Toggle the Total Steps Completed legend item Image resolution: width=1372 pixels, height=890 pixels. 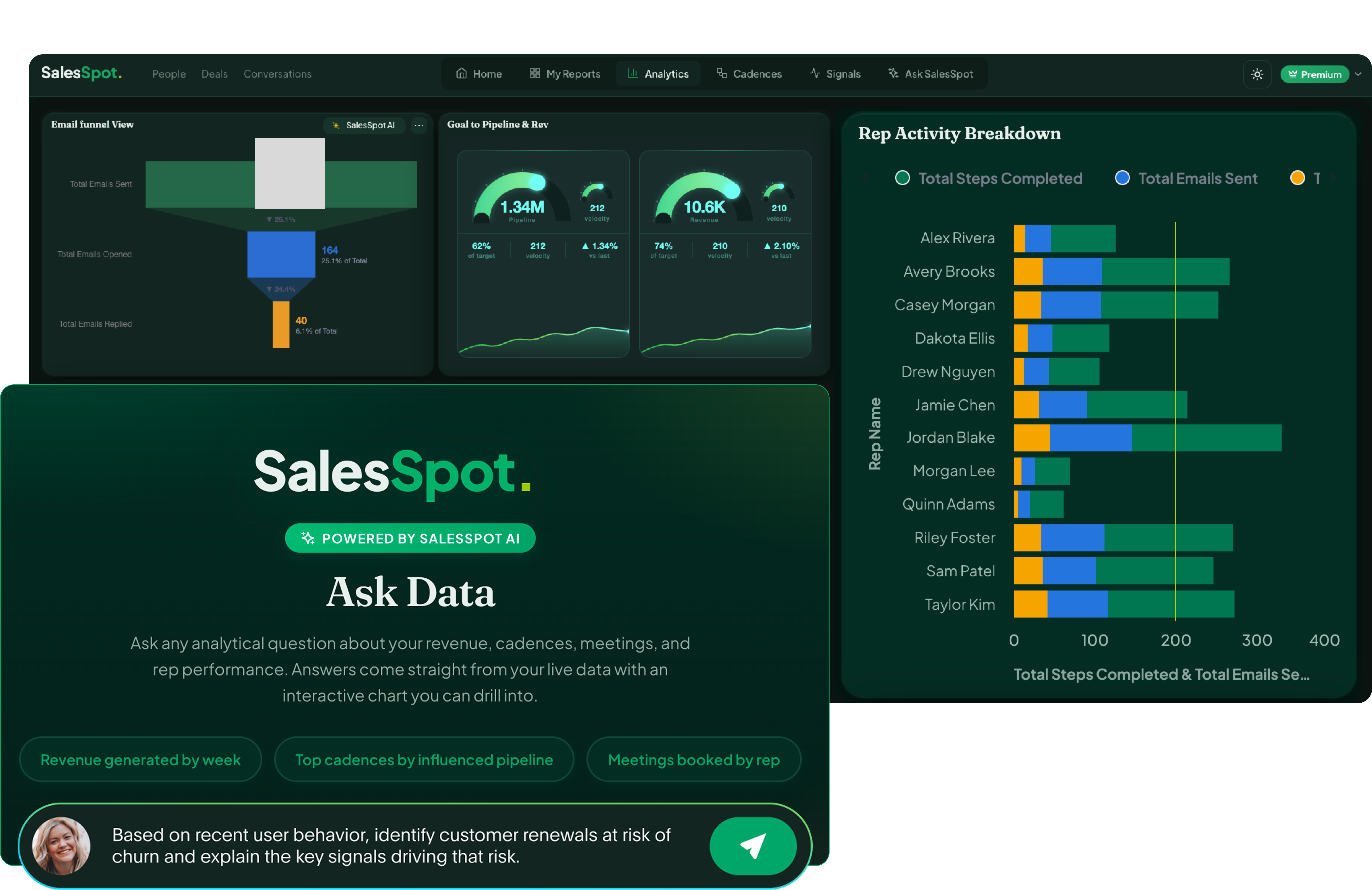click(989, 178)
